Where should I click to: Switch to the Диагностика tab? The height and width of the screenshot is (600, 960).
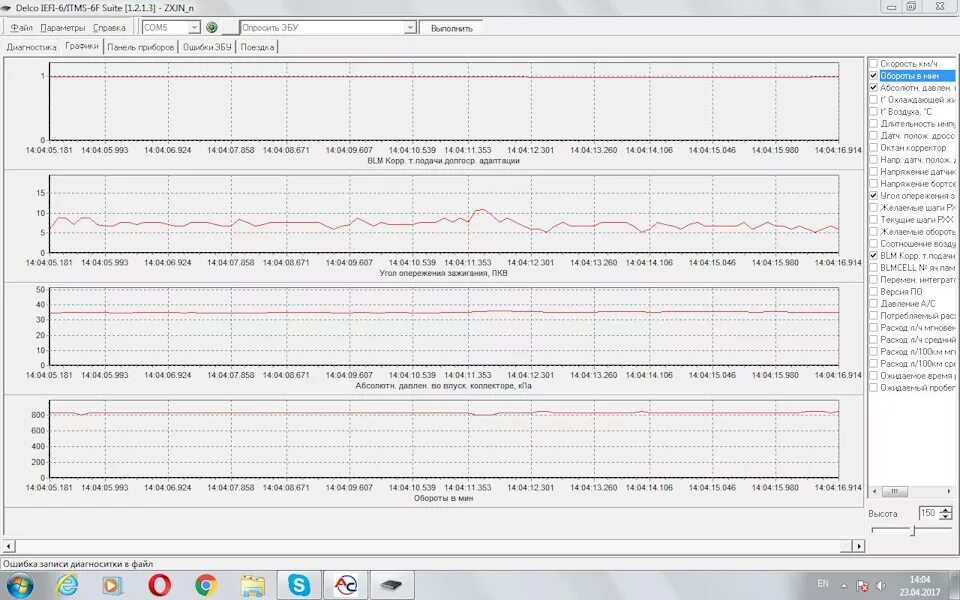click(x=31, y=47)
